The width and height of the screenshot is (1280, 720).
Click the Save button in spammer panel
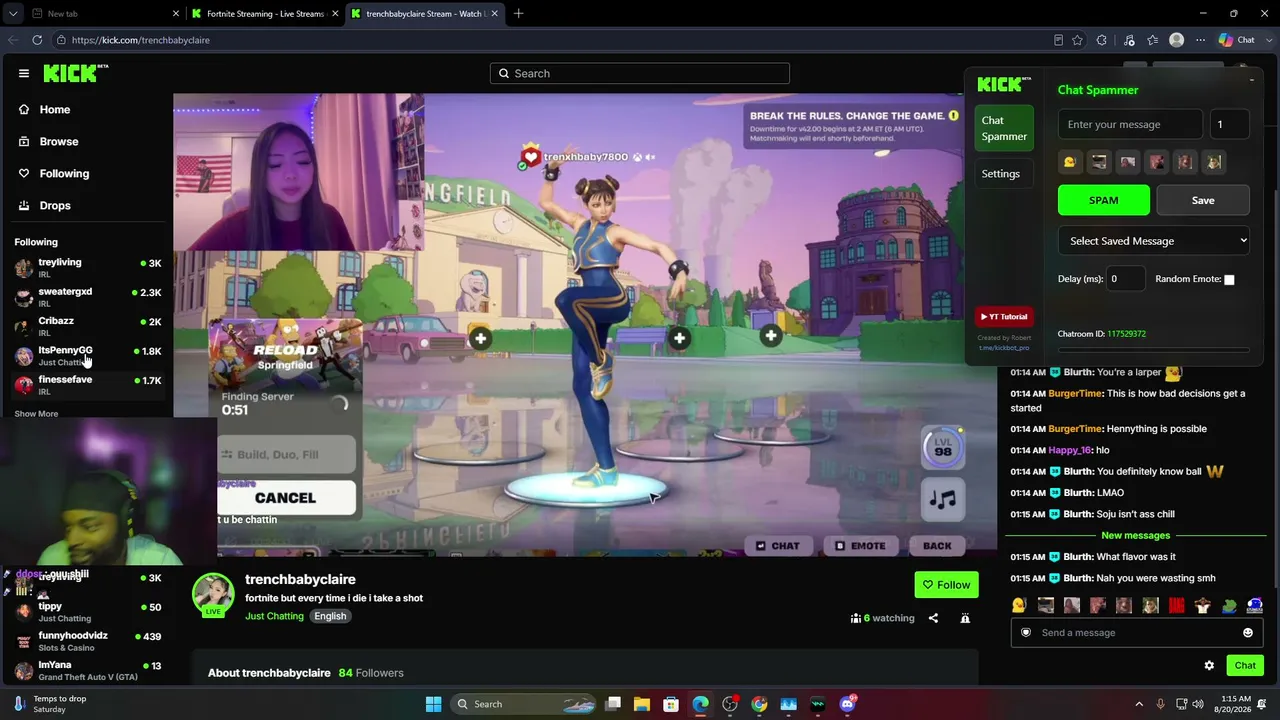1203,200
